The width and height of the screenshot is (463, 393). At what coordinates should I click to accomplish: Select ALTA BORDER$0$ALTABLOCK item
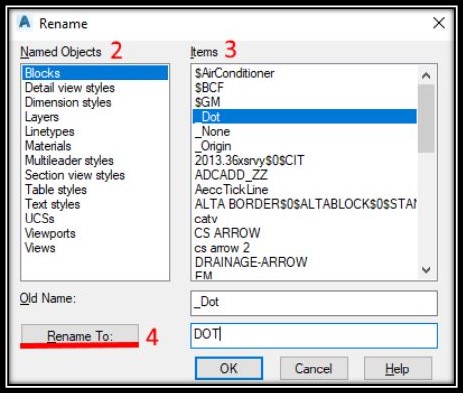[x=305, y=204]
